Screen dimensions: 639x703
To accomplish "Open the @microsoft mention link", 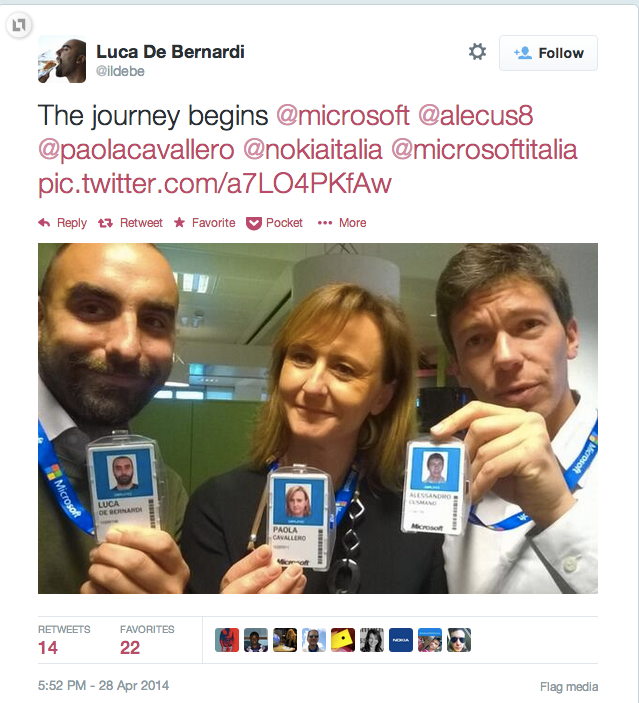I will 343,116.
